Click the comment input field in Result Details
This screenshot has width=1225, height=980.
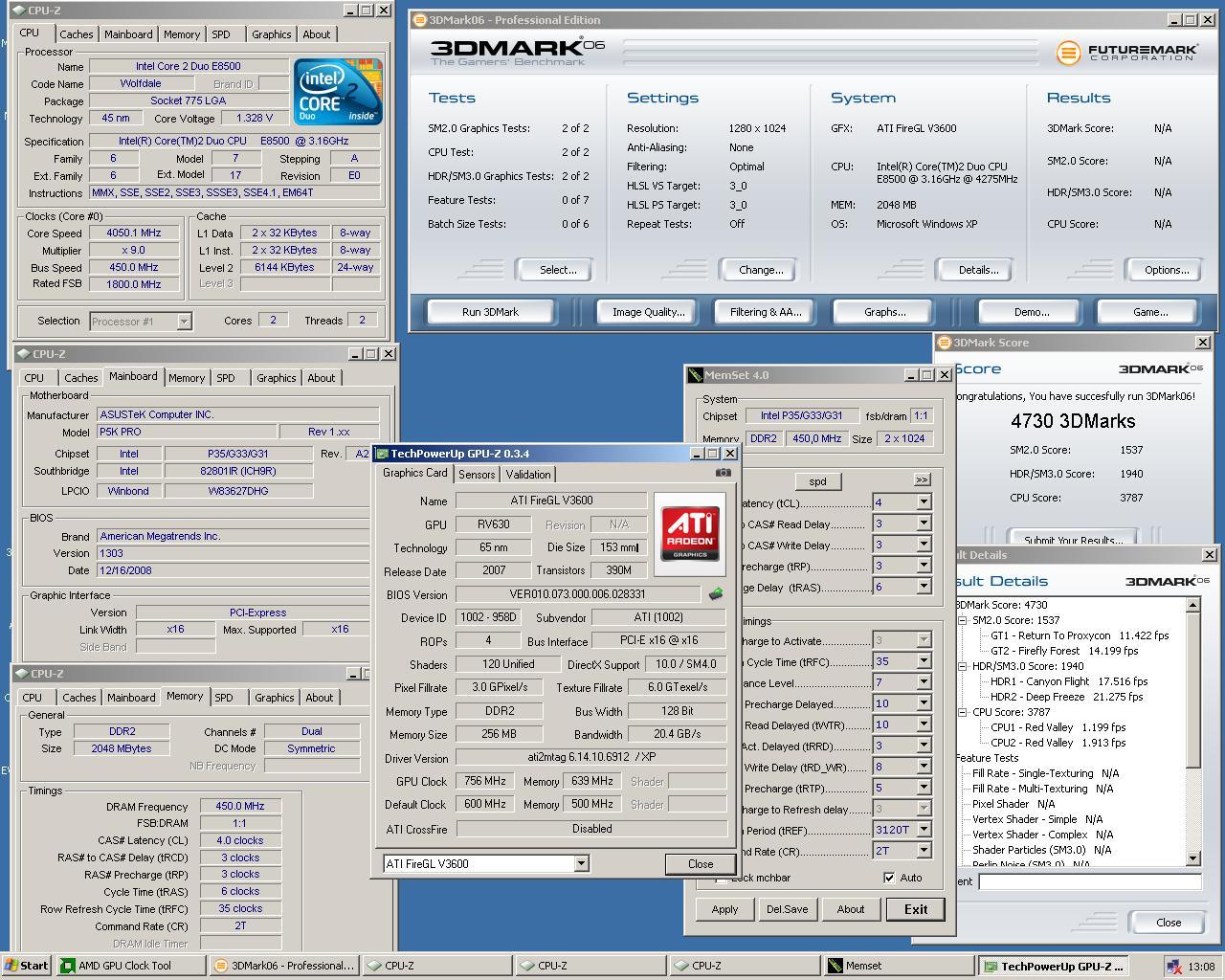click(x=1089, y=882)
